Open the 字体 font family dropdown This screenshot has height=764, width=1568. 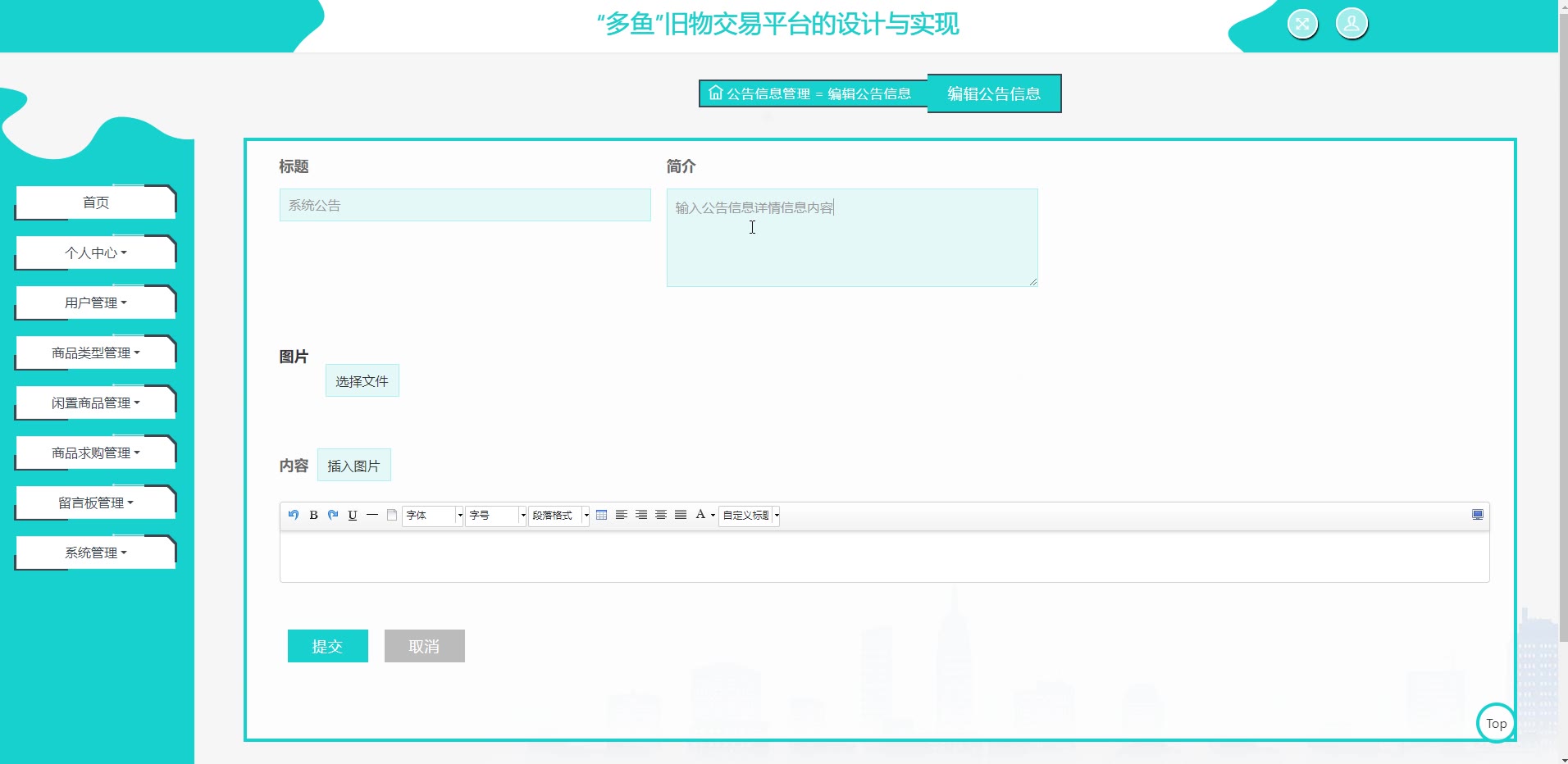[433, 515]
